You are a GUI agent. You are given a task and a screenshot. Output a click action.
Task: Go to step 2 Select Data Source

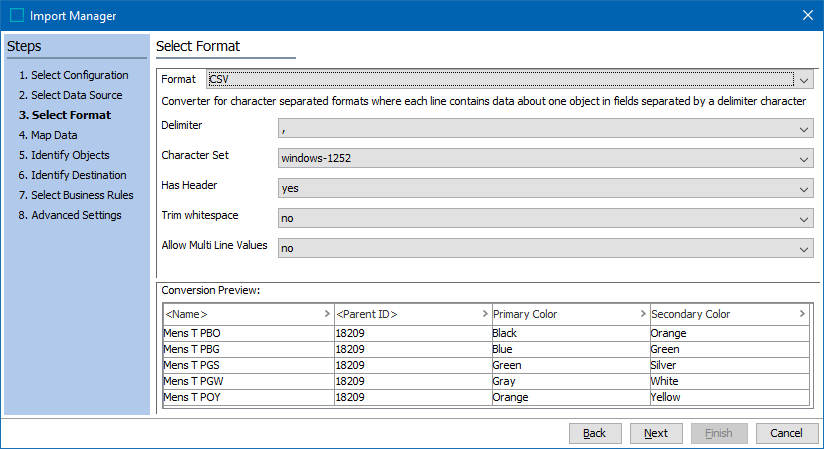pos(70,95)
